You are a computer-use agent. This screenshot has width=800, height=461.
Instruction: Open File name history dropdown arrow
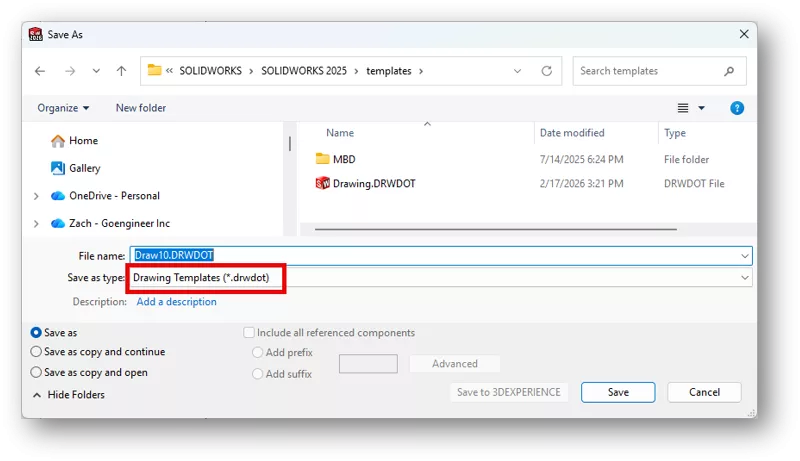(x=745, y=255)
